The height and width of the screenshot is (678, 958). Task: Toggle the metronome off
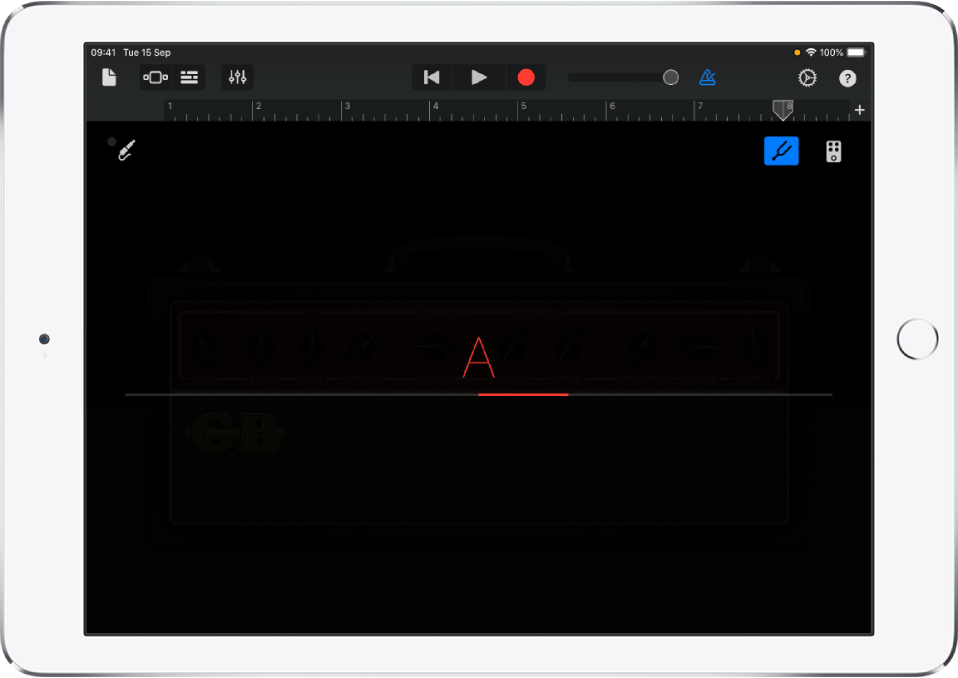[706, 77]
